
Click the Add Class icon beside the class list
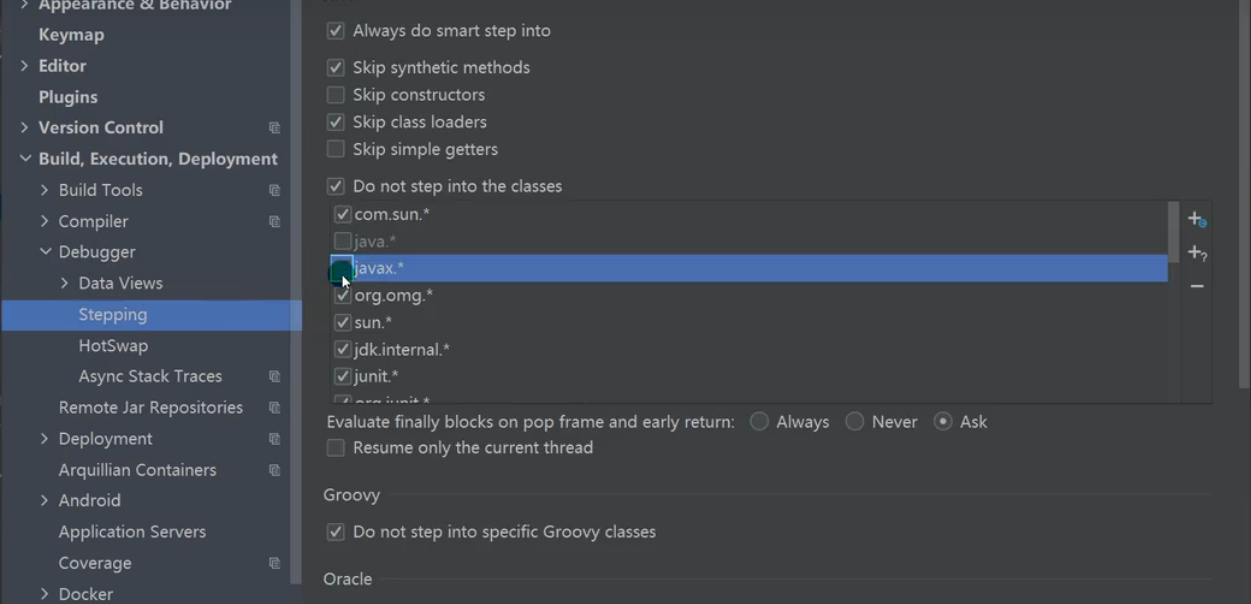coord(1196,219)
